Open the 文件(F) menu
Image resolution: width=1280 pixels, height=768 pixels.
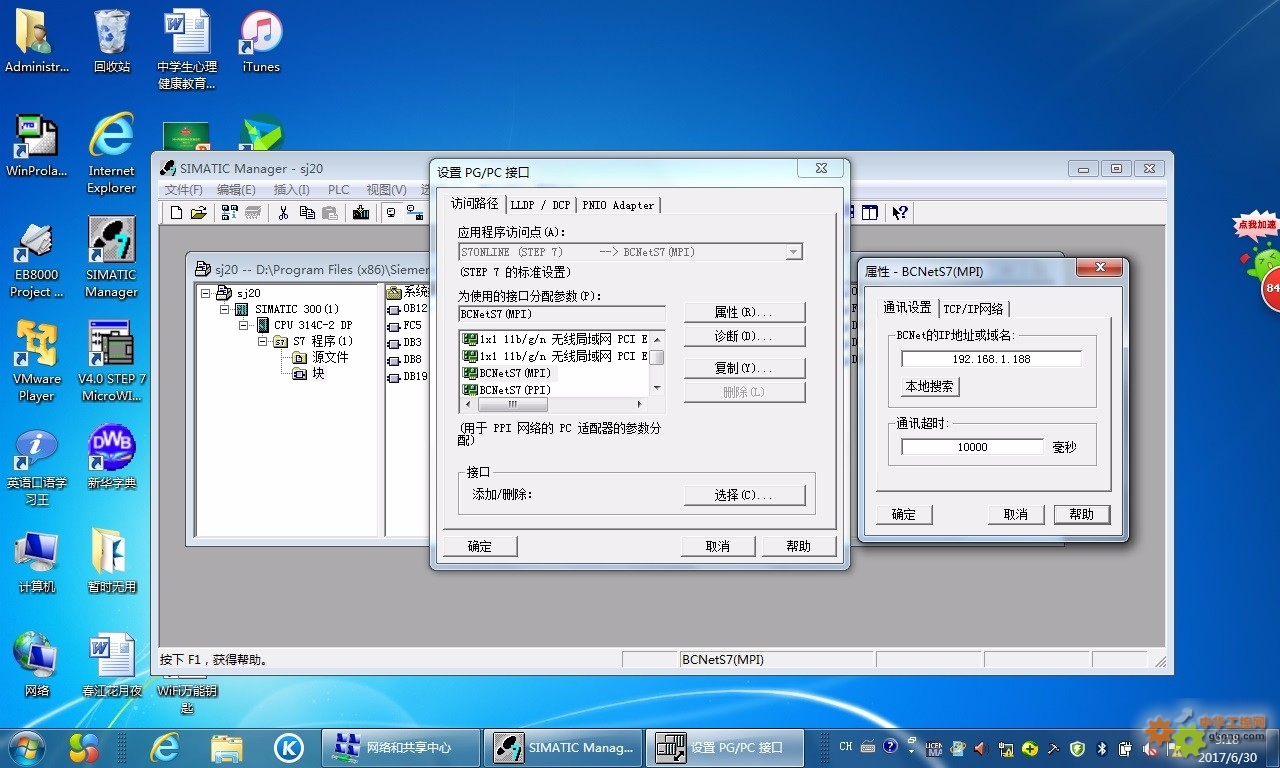[184, 190]
